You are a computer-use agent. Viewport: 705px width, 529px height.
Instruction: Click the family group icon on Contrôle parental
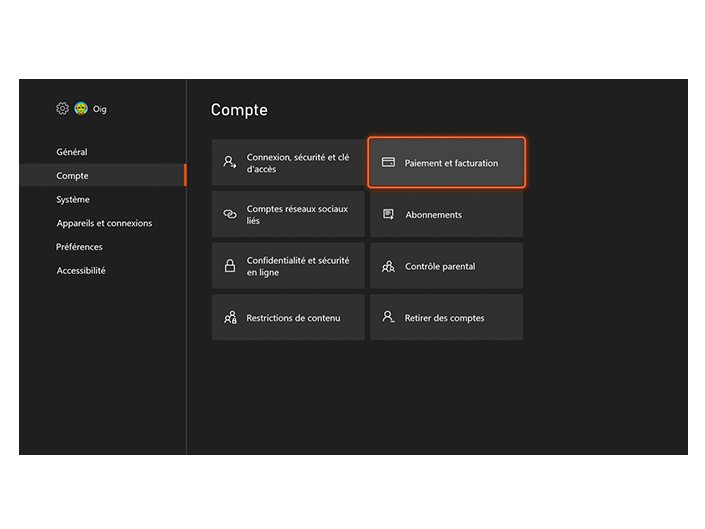388,267
